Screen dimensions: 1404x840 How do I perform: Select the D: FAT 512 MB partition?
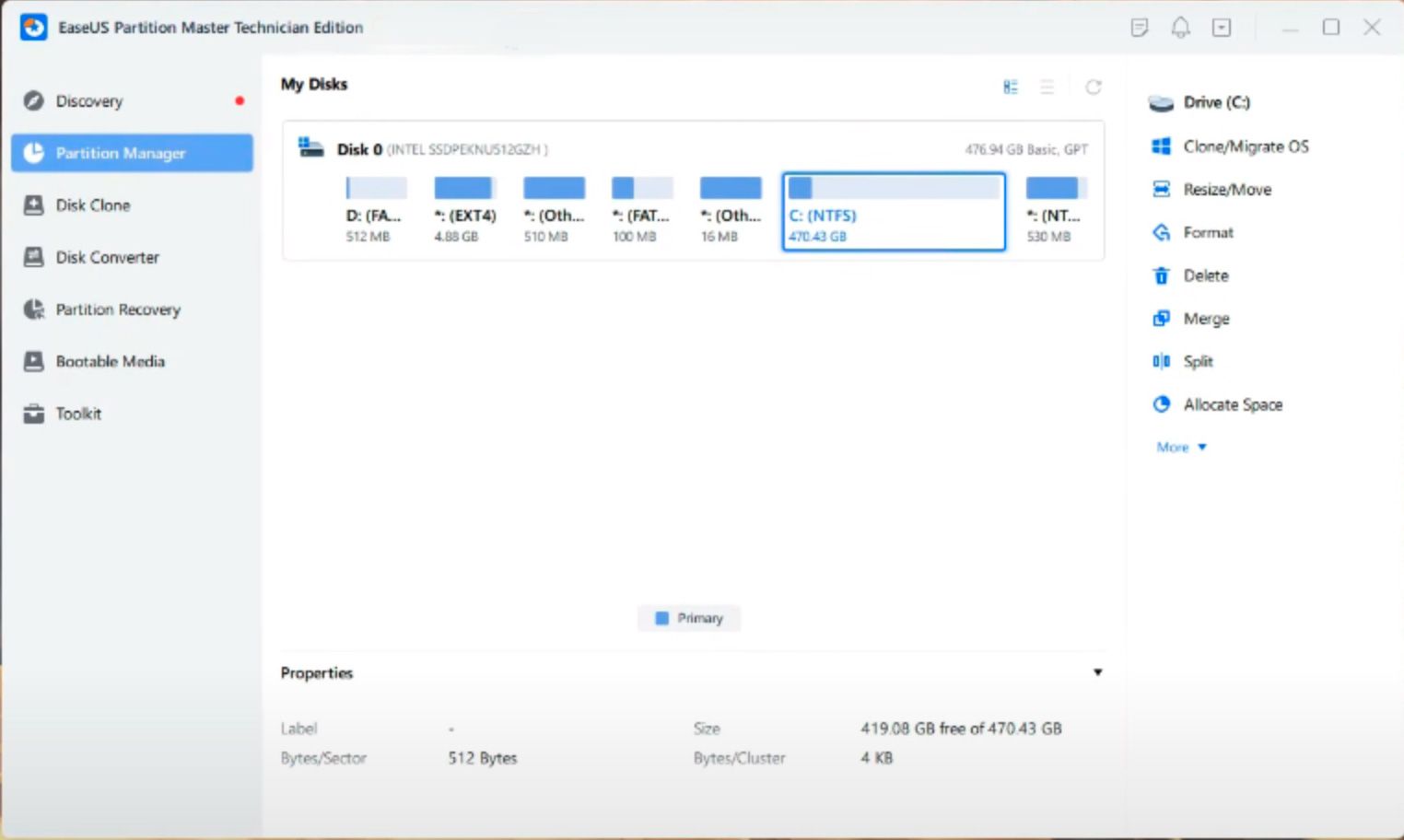click(377, 211)
